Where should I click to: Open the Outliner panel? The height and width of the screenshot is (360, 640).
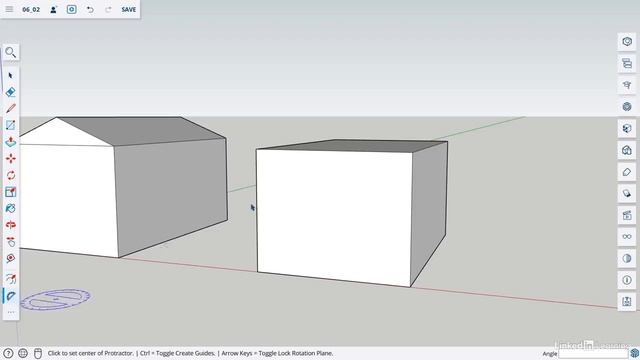tap(627, 63)
